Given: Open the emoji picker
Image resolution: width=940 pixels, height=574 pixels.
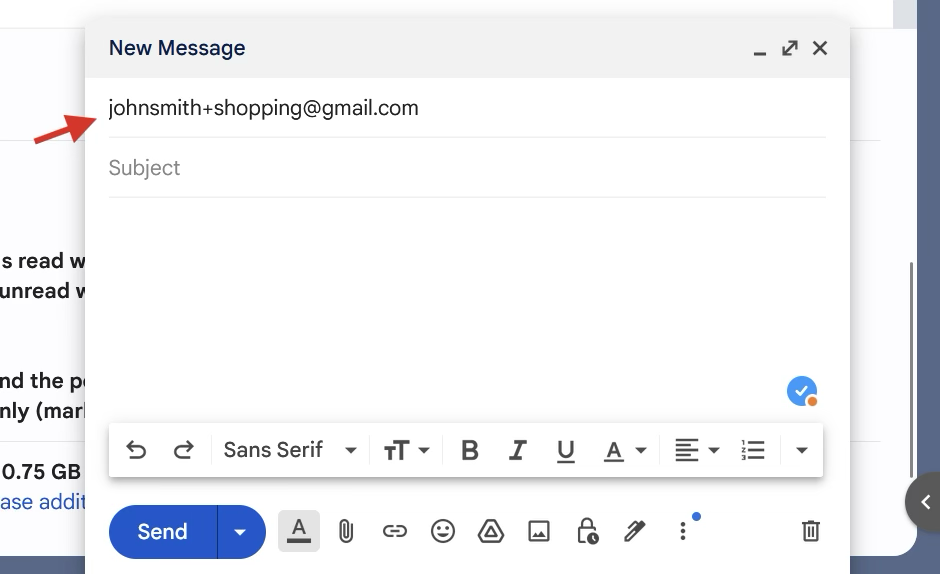Looking at the screenshot, I should pyautogui.click(x=443, y=531).
